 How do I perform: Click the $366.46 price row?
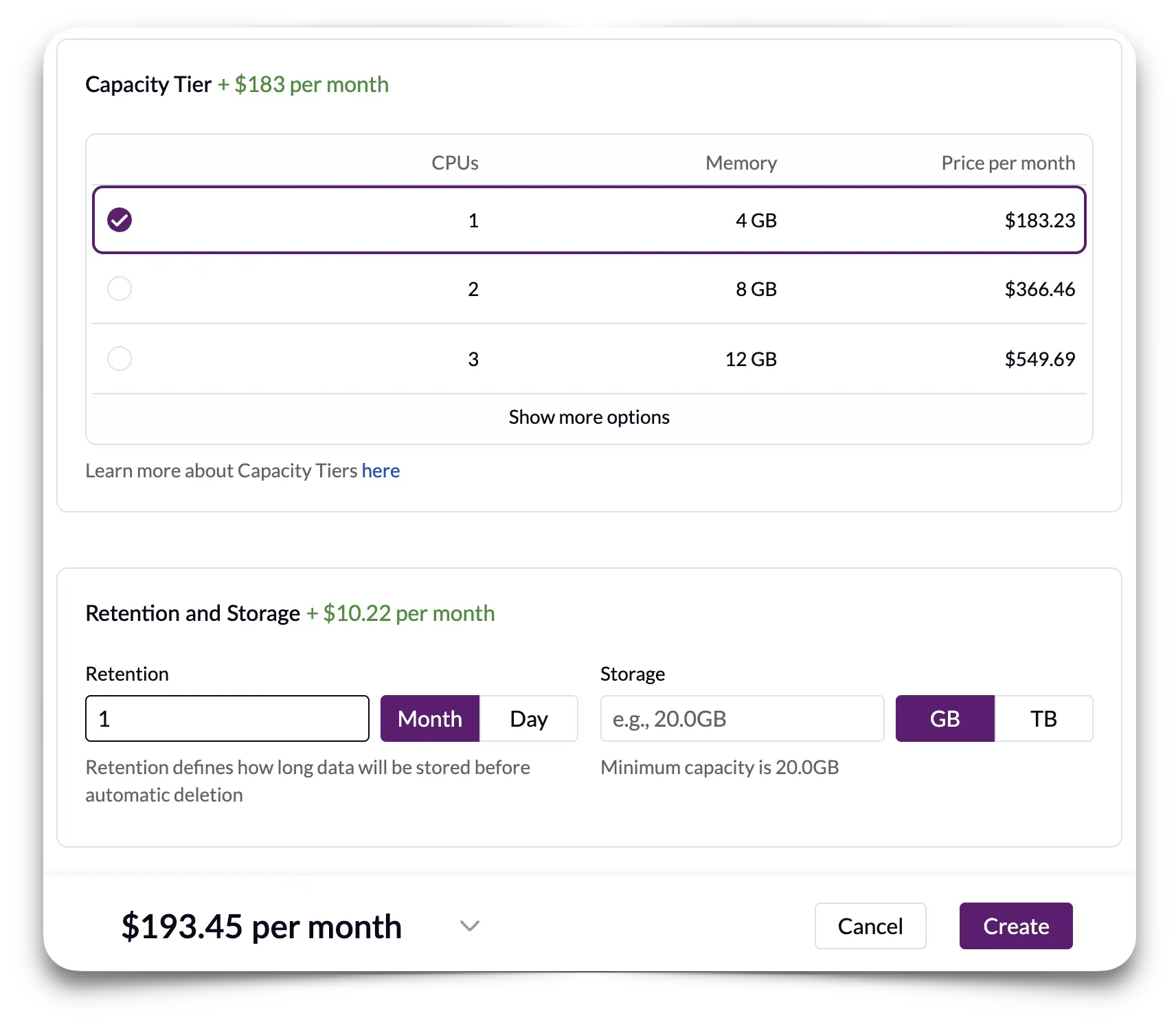pos(1039,289)
